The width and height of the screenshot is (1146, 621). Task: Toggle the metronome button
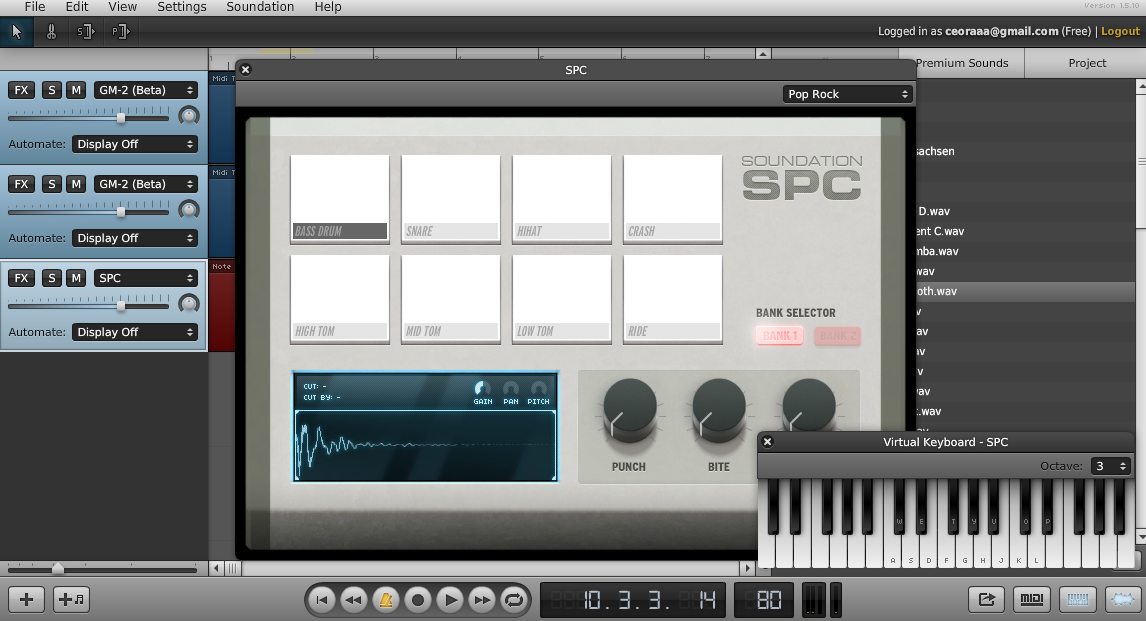(386, 601)
